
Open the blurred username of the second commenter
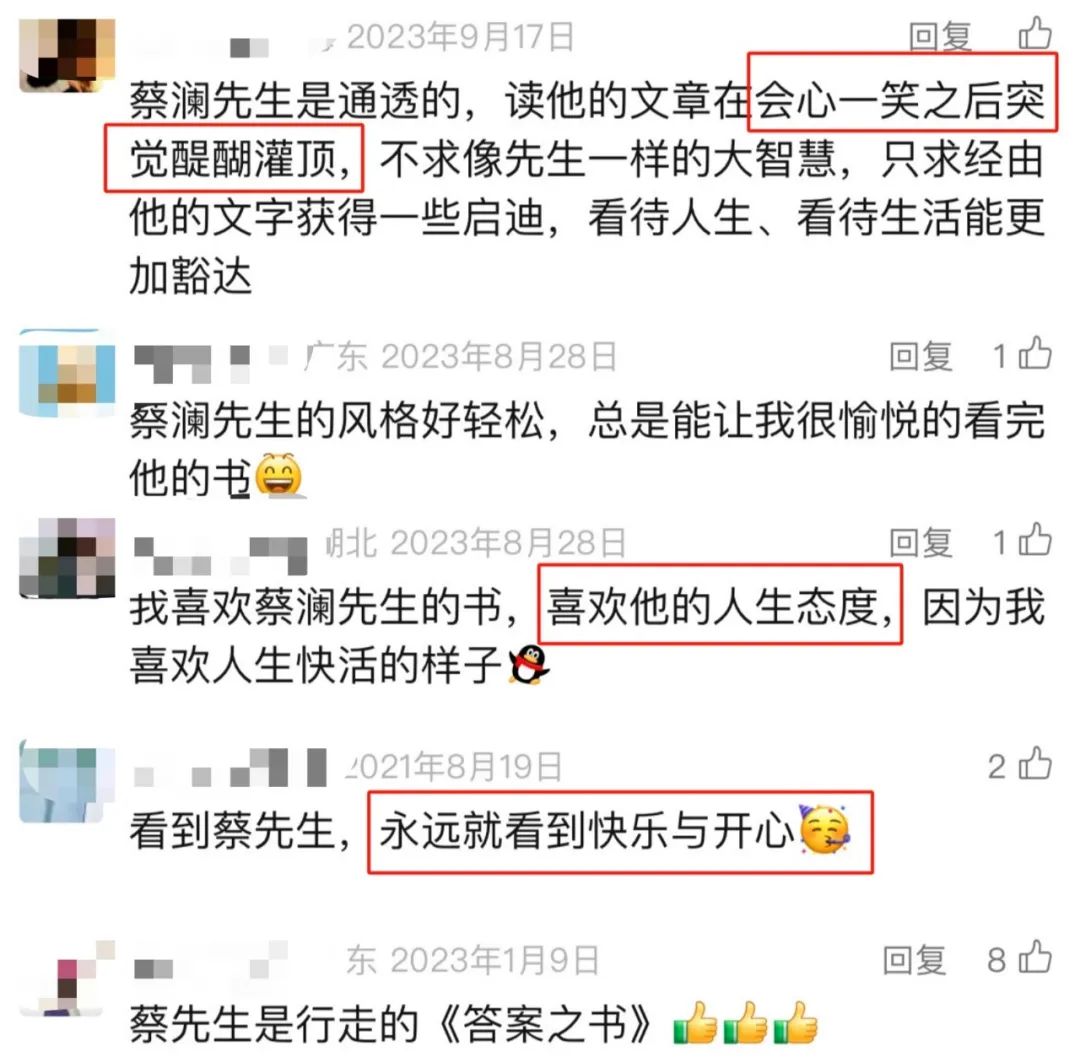[211, 363]
